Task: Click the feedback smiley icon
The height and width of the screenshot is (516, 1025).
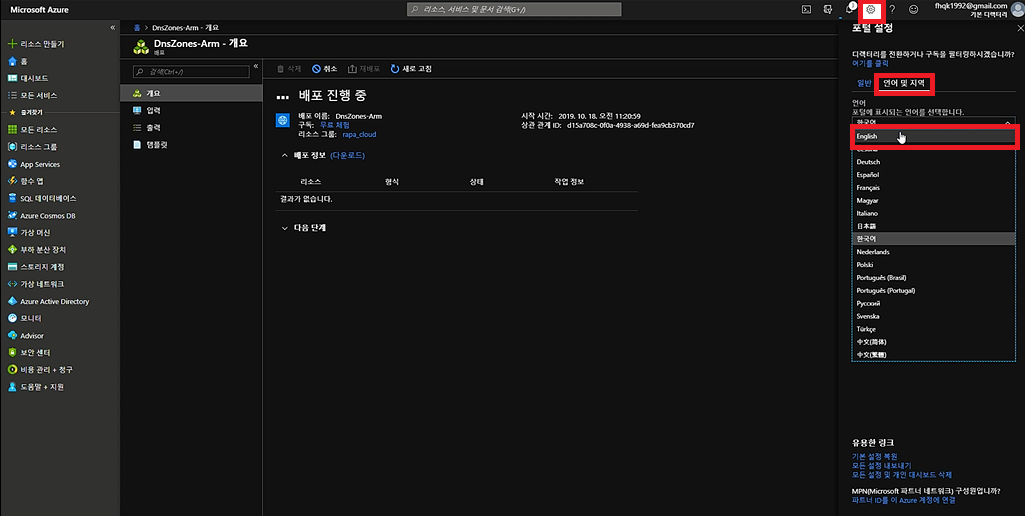Action: click(913, 9)
